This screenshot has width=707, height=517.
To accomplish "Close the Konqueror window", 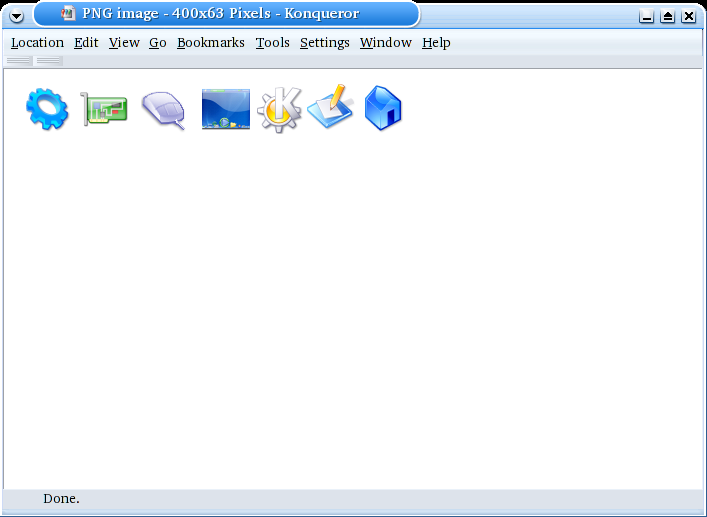I will coord(689,16).
